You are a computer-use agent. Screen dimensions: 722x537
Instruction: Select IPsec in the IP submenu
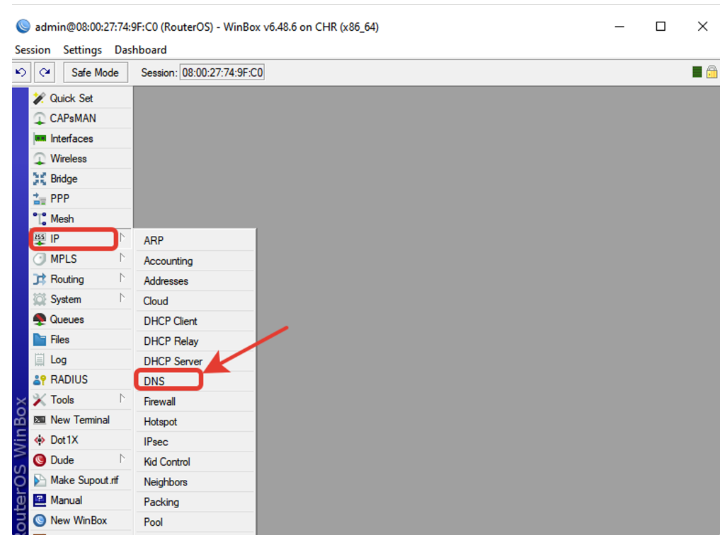pos(195,442)
